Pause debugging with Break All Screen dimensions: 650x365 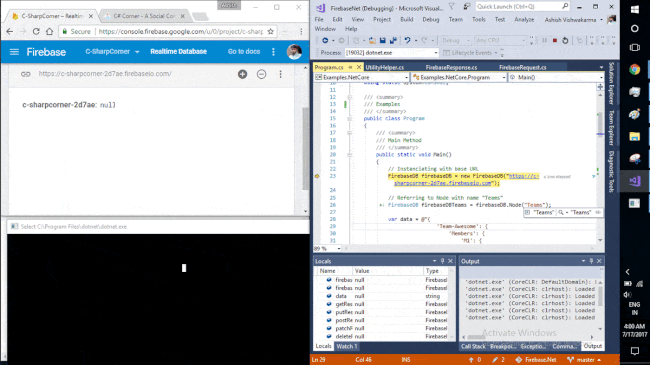point(544,41)
